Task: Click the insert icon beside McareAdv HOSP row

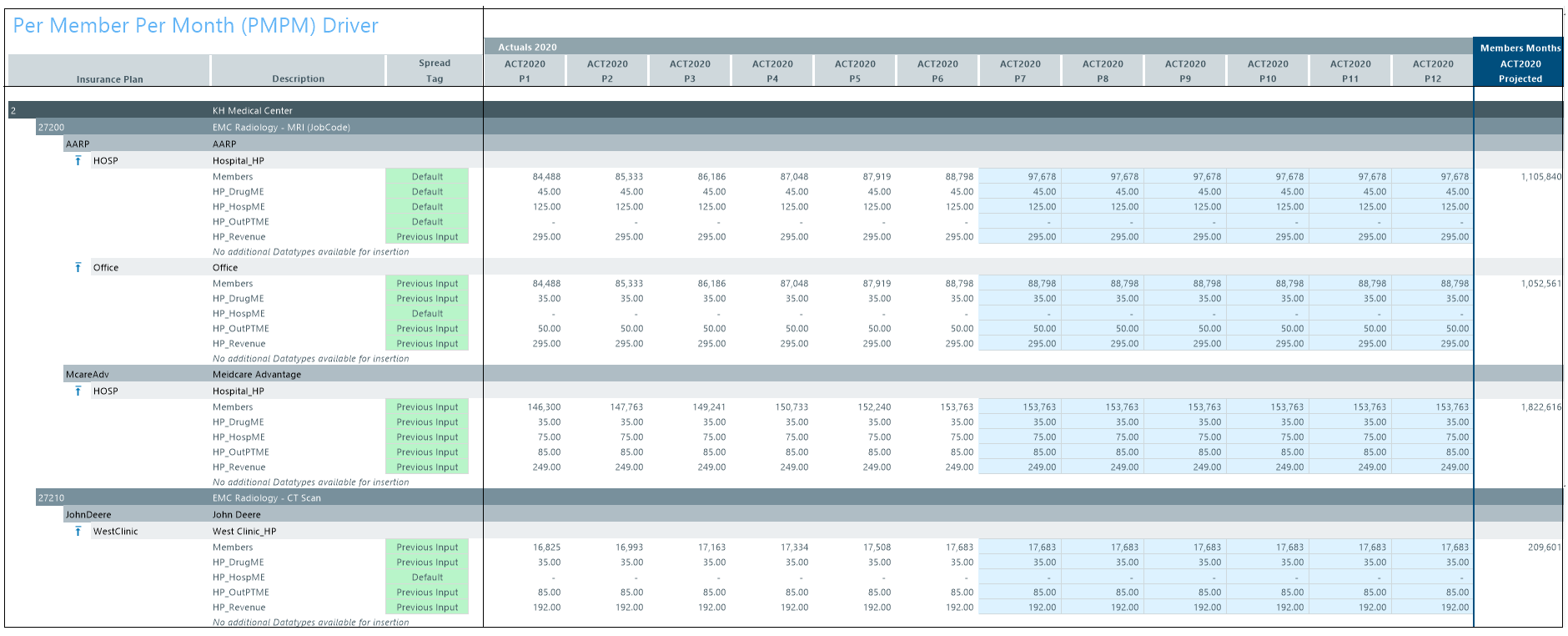Action: tap(78, 391)
